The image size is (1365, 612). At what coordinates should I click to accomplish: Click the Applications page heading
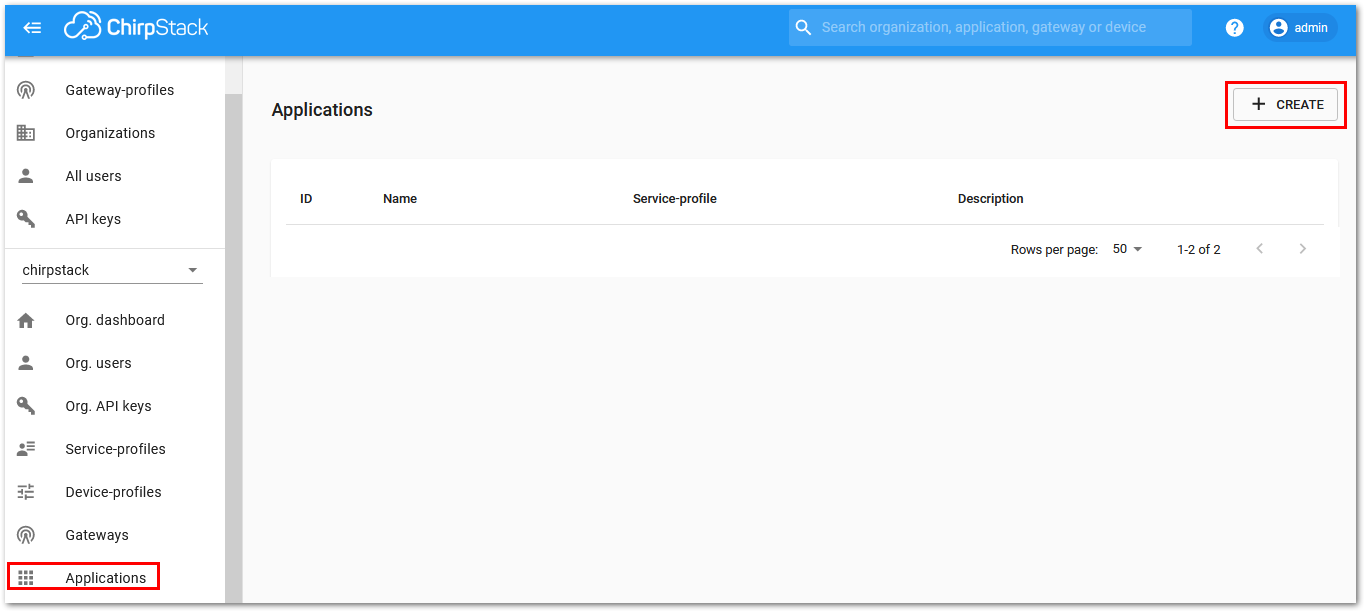coord(322,110)
